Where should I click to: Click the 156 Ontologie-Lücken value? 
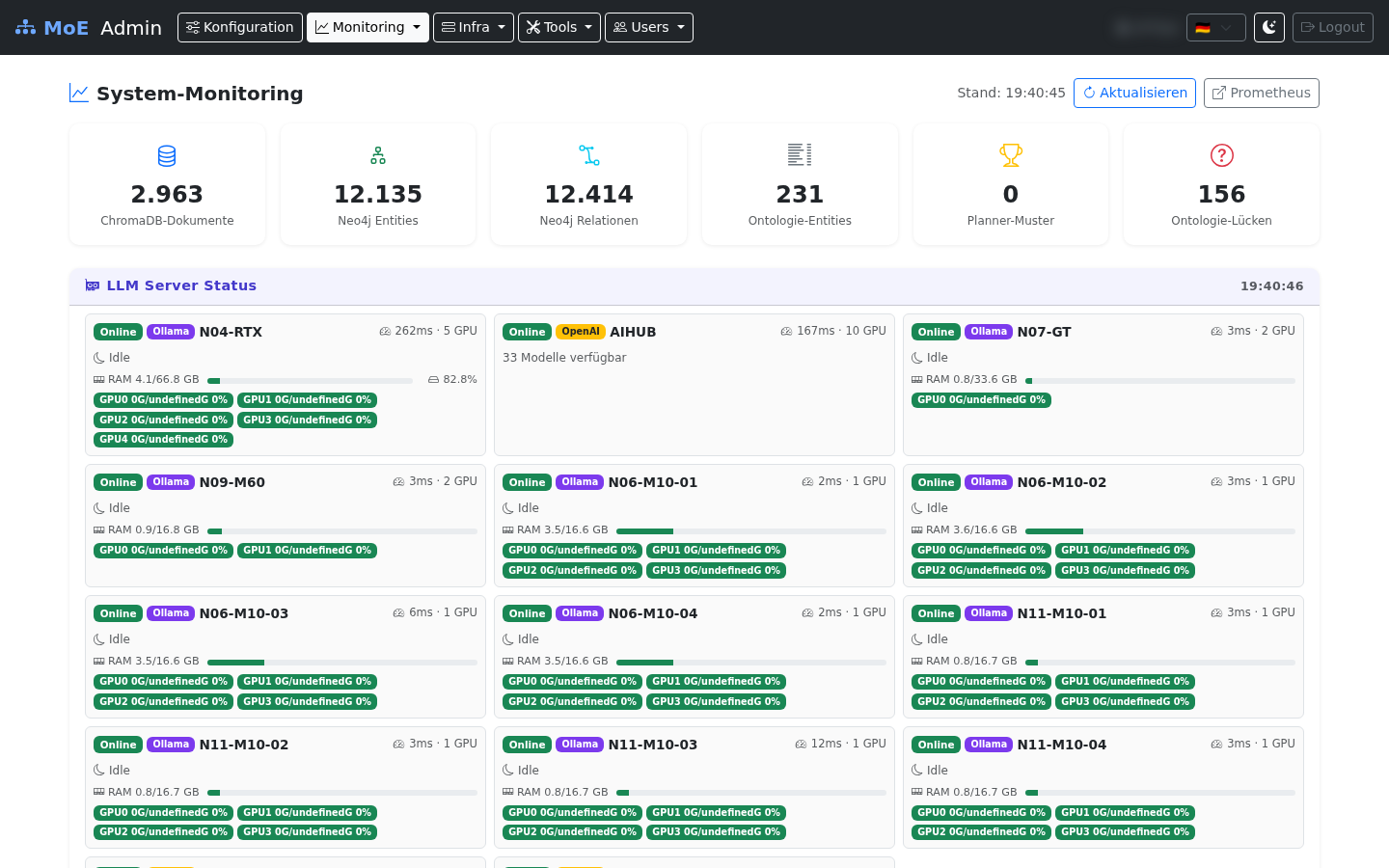pyautogui.click(x=1222, y=194)
